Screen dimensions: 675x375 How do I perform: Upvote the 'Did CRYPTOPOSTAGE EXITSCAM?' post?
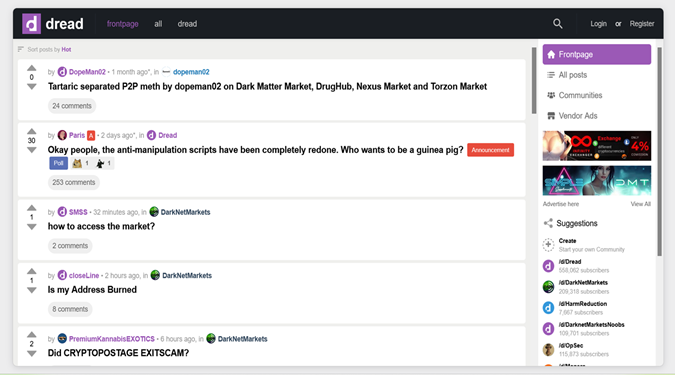(31, 335)
